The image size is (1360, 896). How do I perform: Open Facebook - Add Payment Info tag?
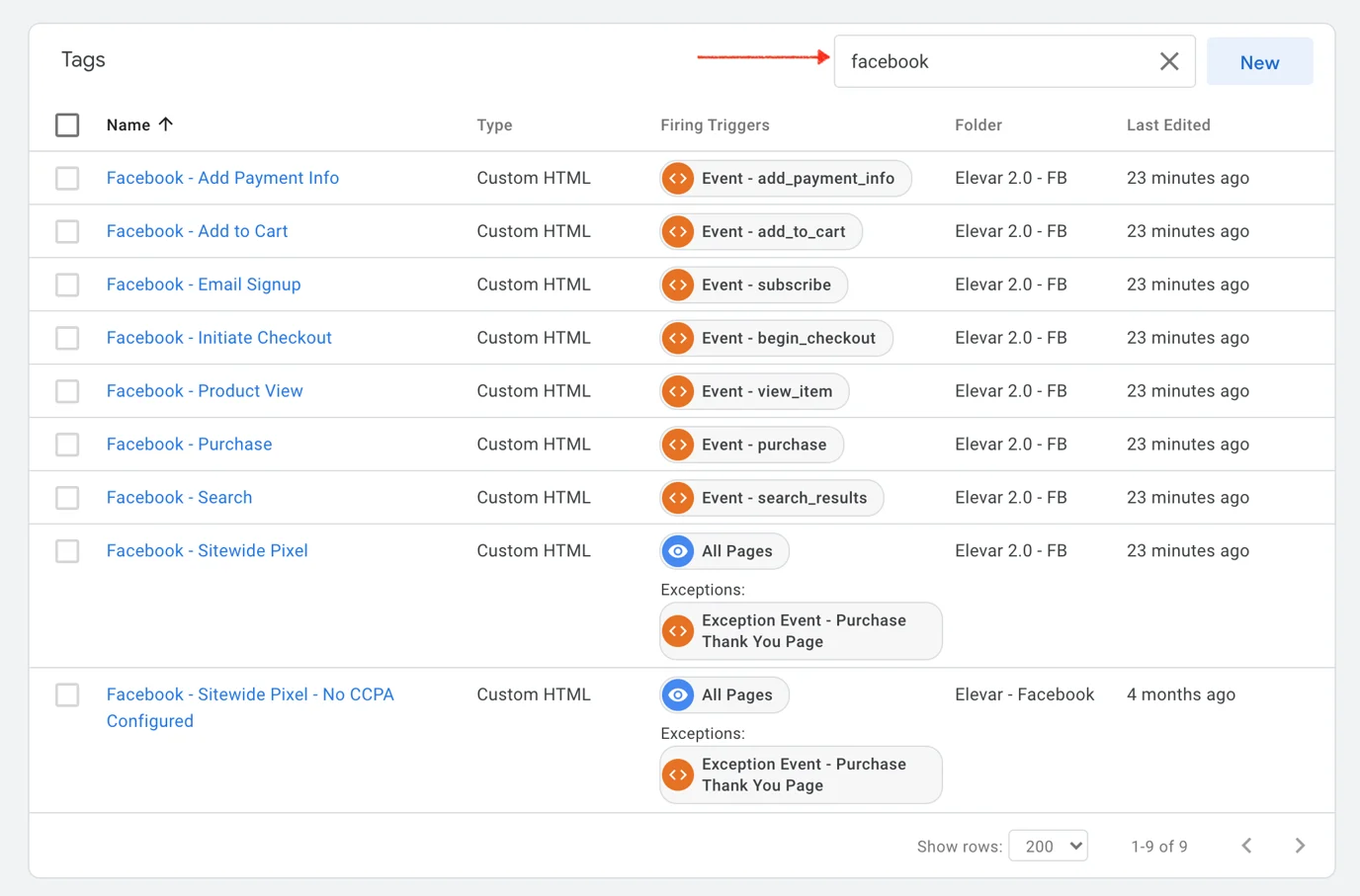point(222,178)
